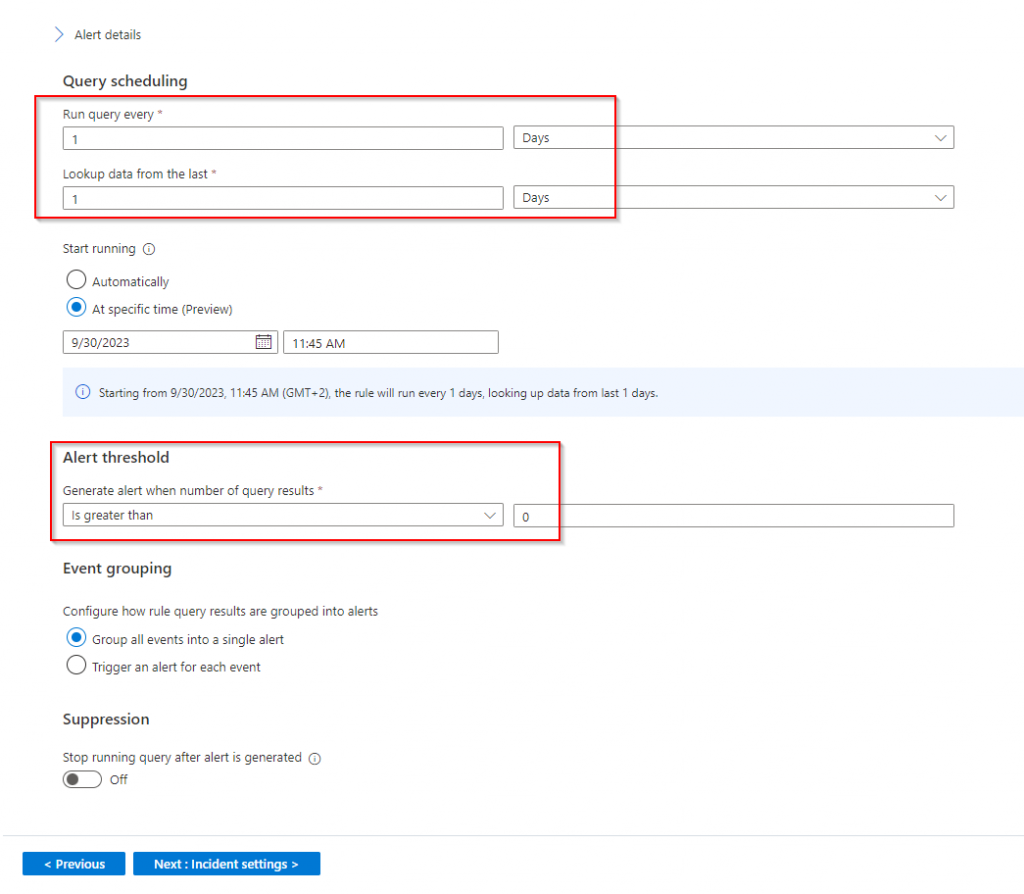The image size is (1024, 894).
Task: Select Trigger an alert for each event
Action: (x=76, y=666)
